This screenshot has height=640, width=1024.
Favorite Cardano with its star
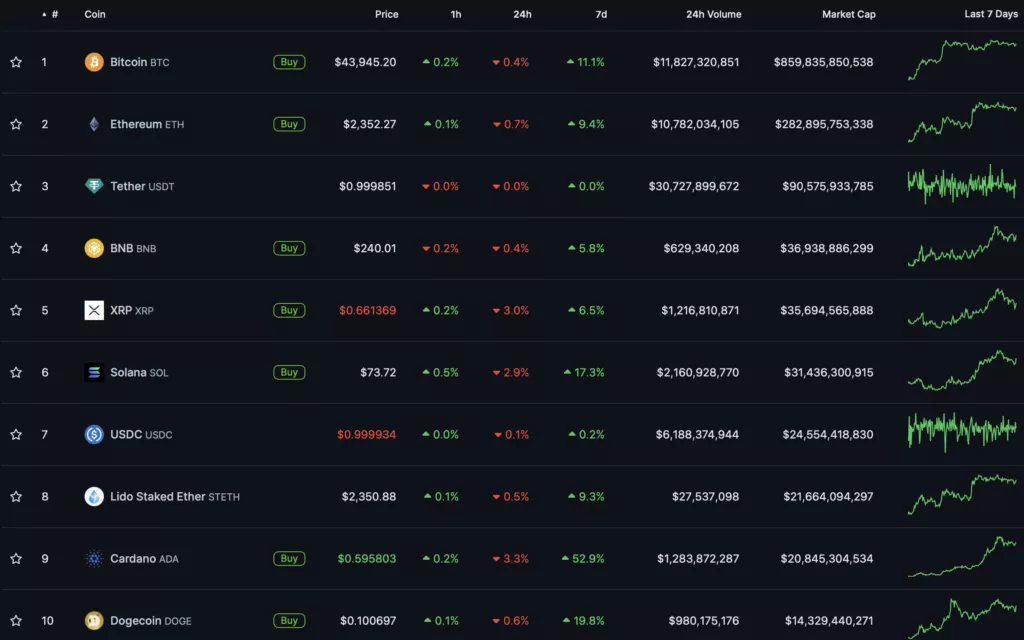[16, 558]
